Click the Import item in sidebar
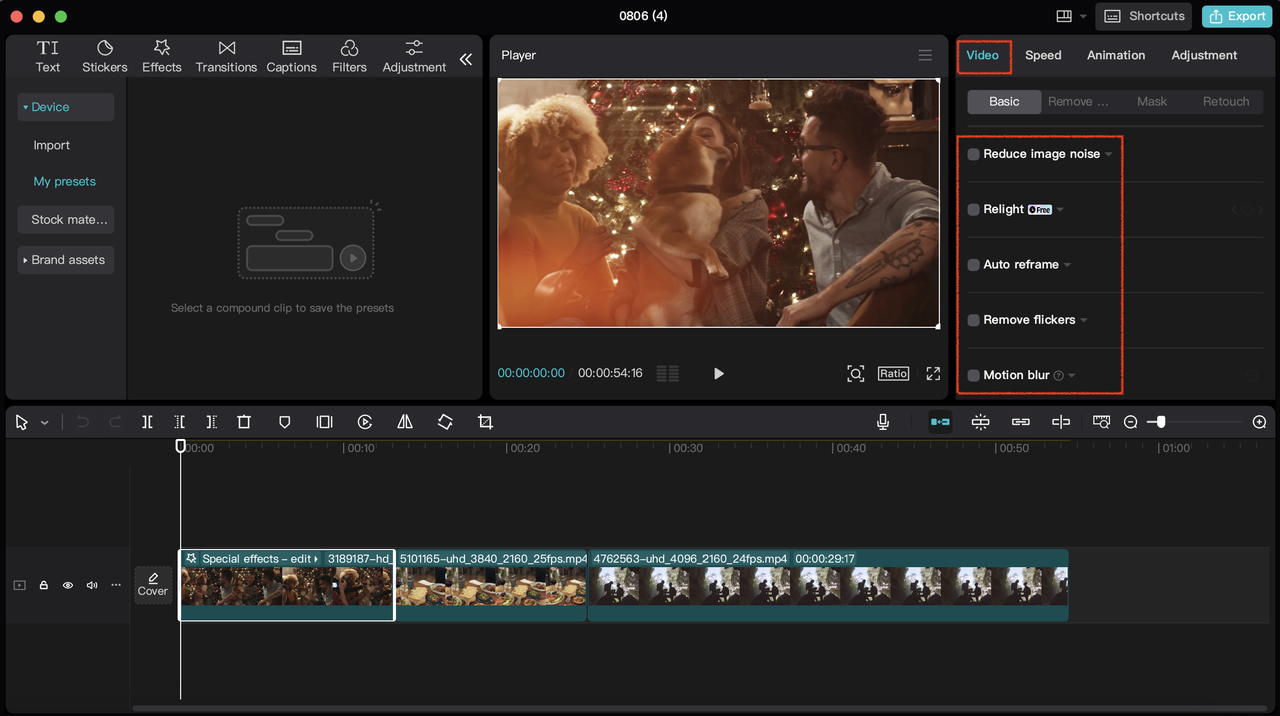The image size is (1280, 716). 52,145
